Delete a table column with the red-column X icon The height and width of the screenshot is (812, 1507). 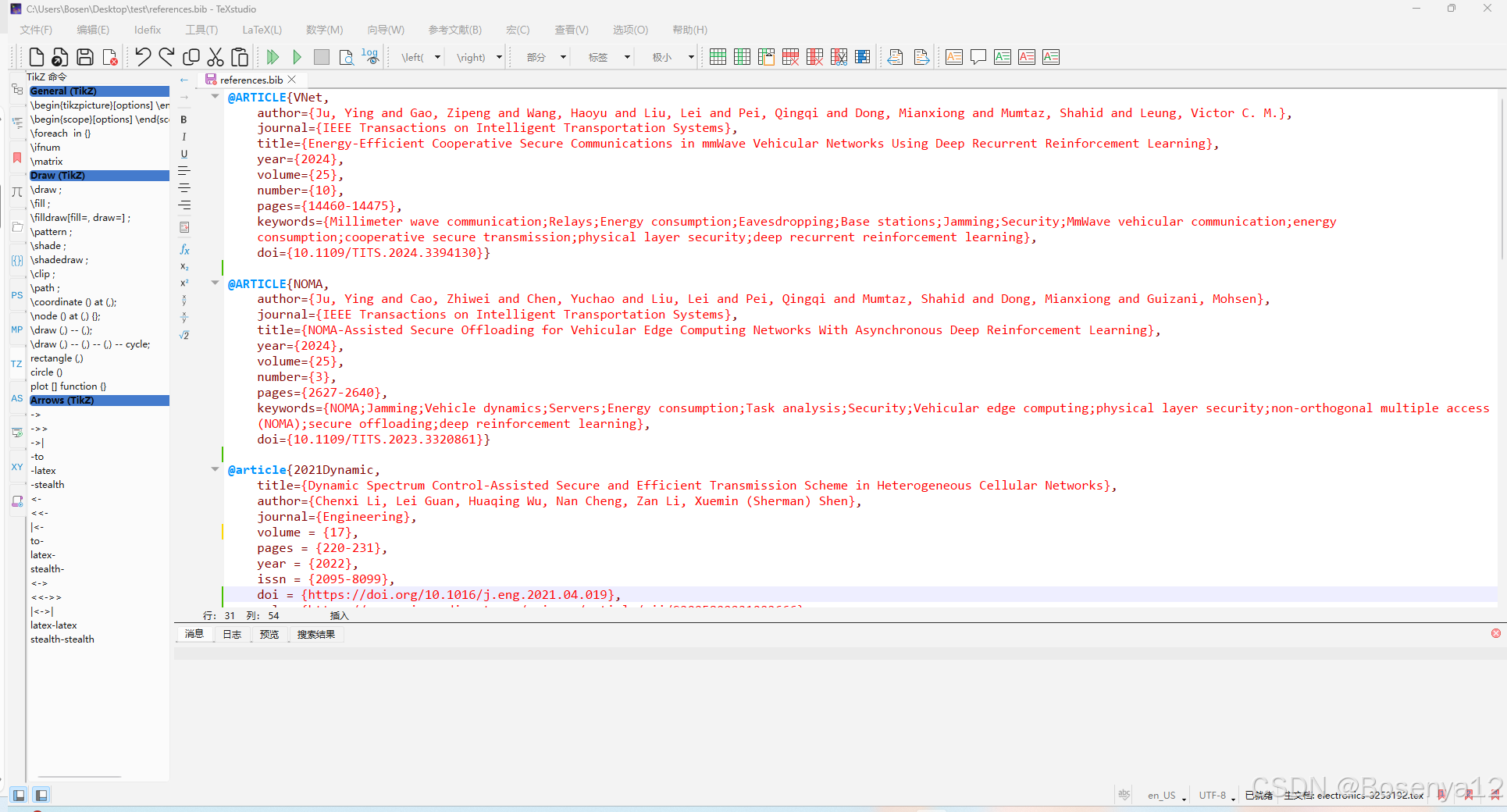814,57
